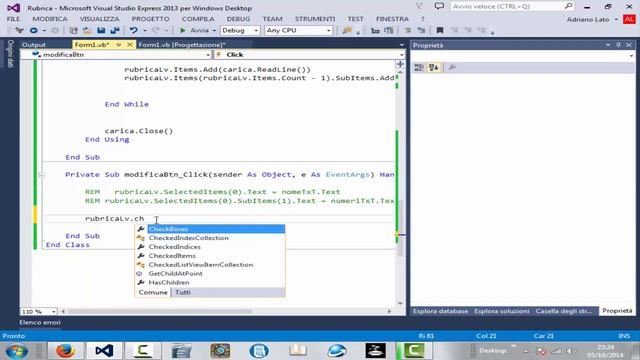Click the Save (floppy disk) toolbar icon
This screenshot has height=360, width=640.
point(101,30)
